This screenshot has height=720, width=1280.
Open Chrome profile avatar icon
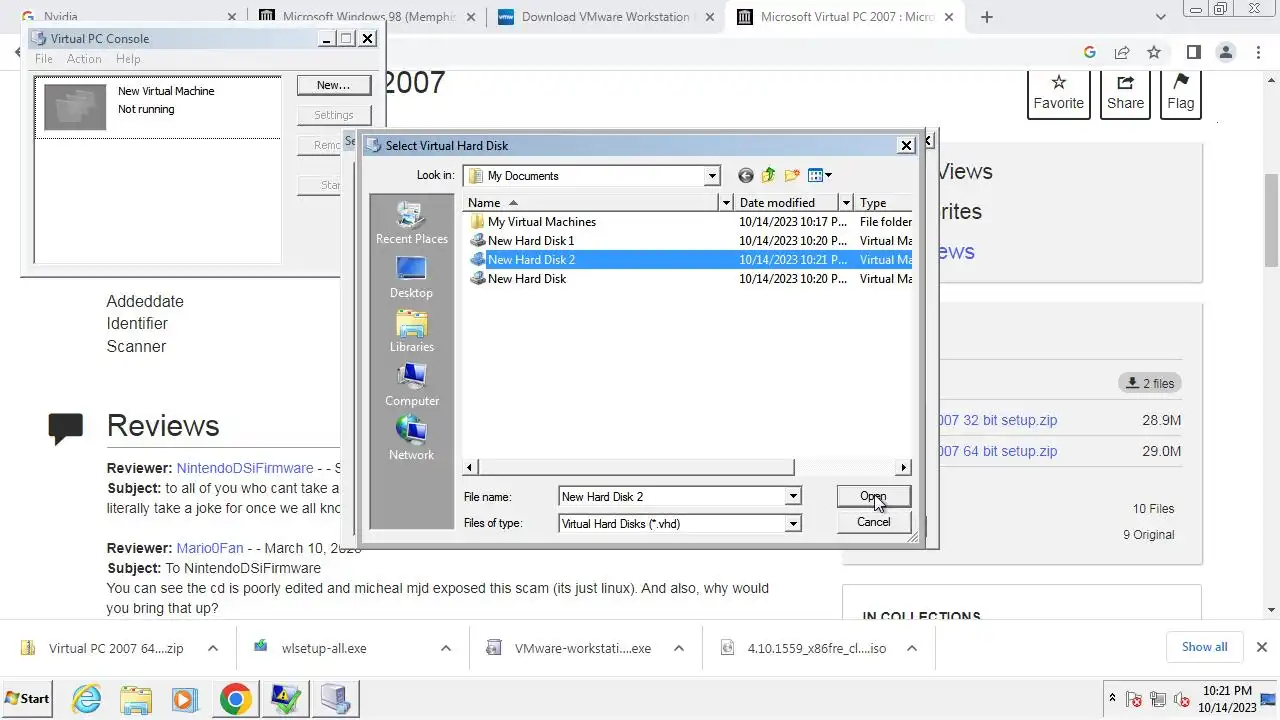1226,52
